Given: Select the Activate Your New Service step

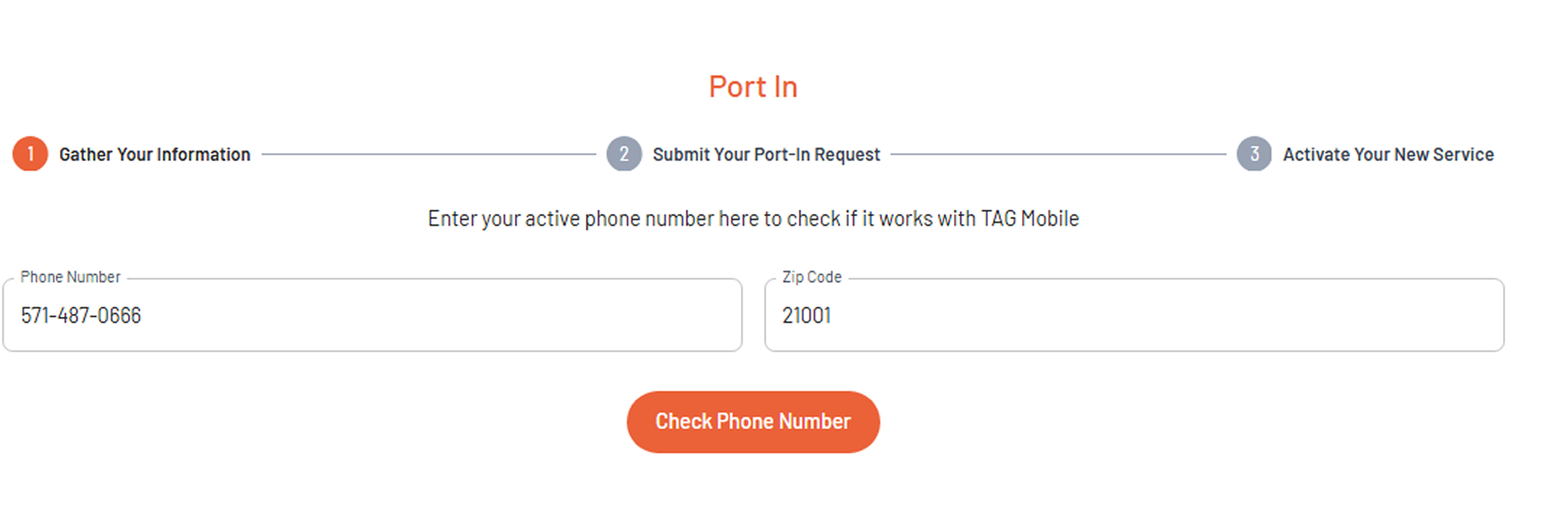Looking at the screenshot, I should click(x=1388, y=154).
